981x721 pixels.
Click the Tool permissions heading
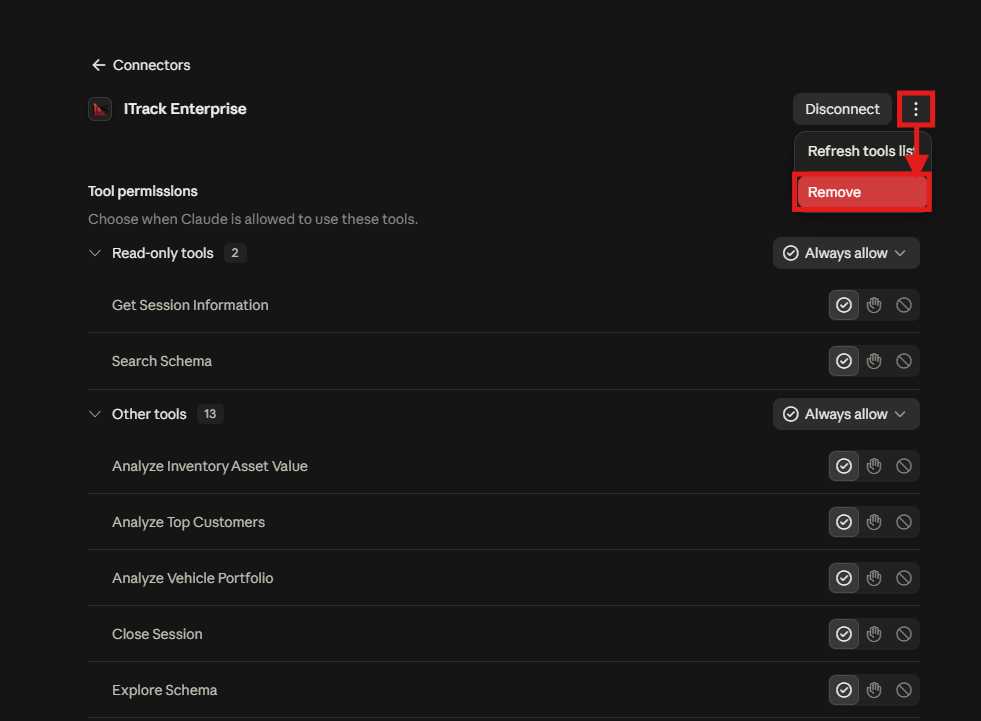coord(143,191)
